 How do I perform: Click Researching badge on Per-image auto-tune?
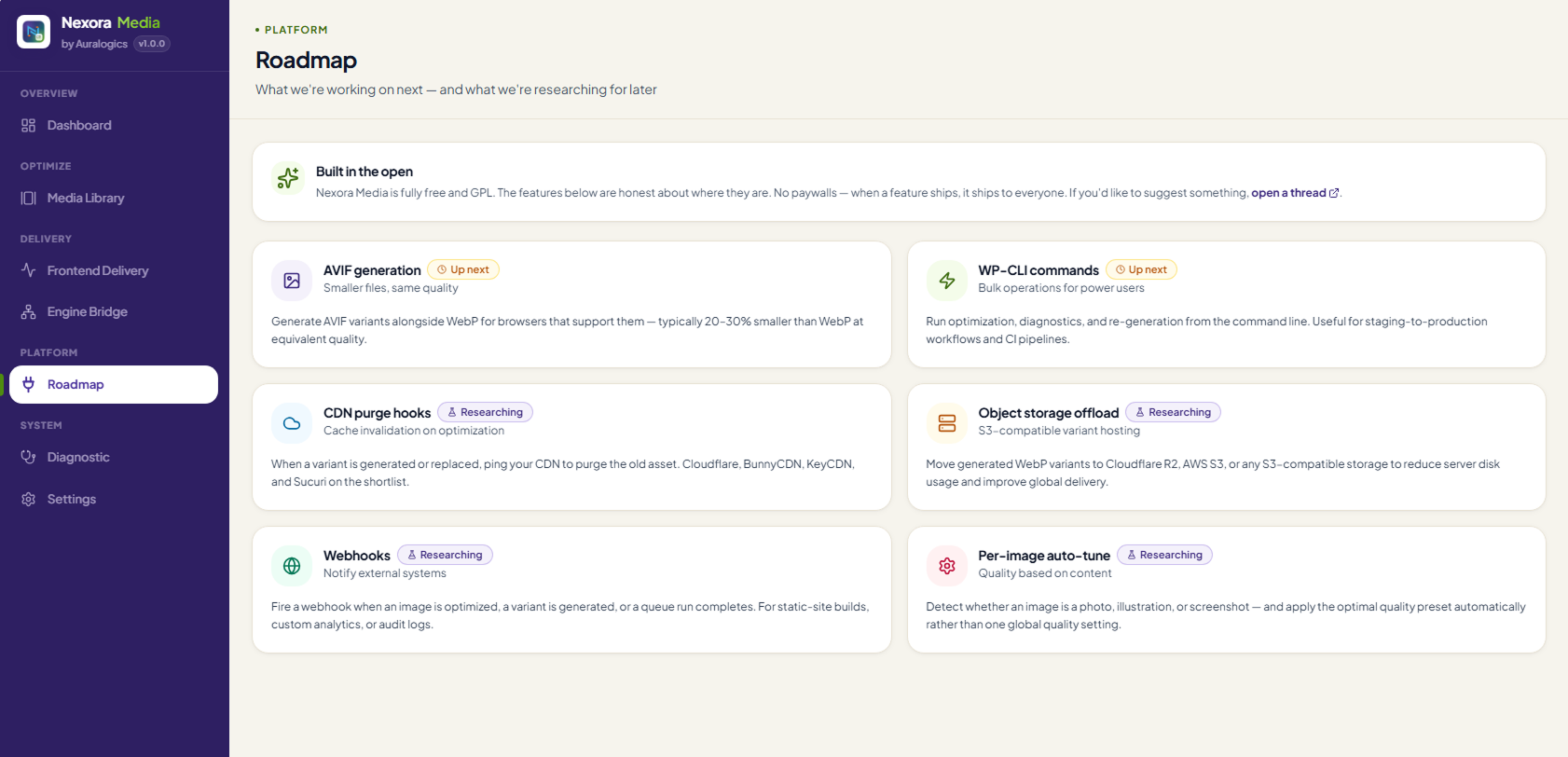[x=1164, y=555]
